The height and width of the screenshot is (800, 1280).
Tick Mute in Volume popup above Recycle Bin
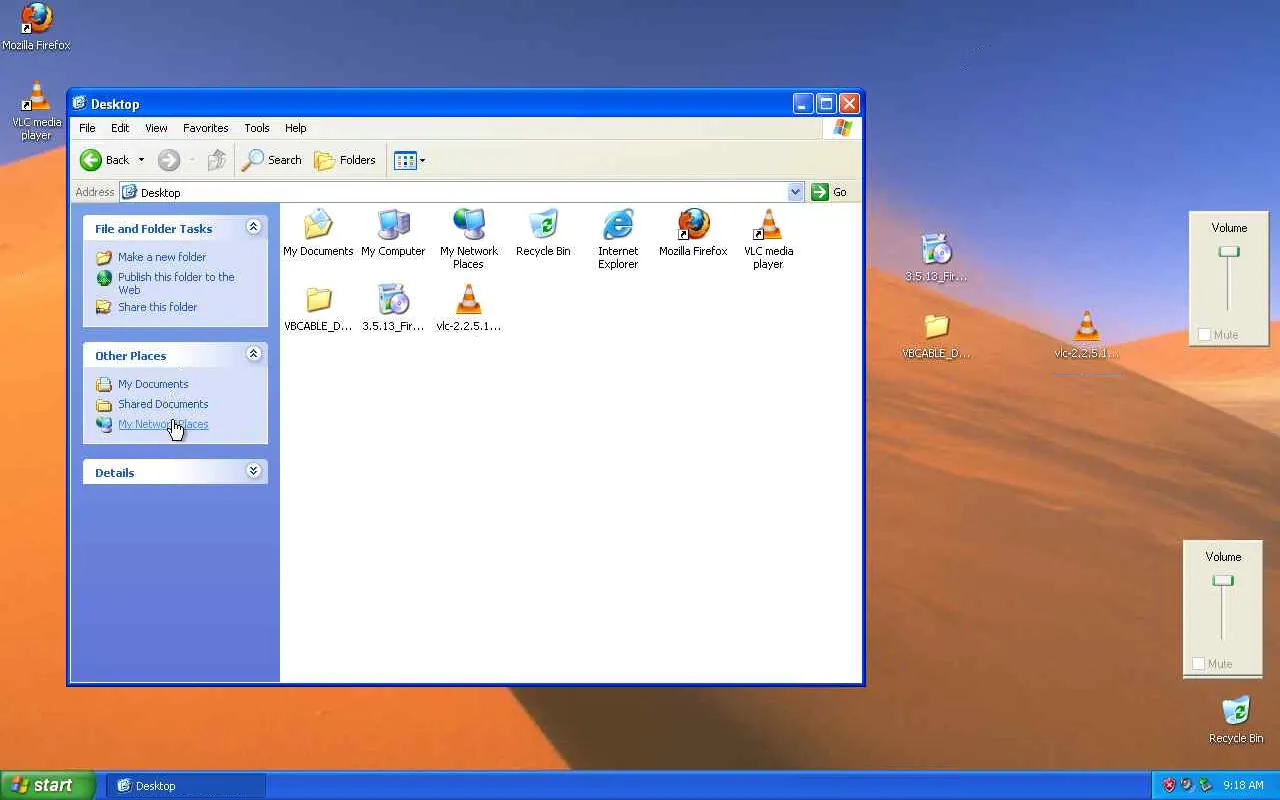tap(1199, 664)
